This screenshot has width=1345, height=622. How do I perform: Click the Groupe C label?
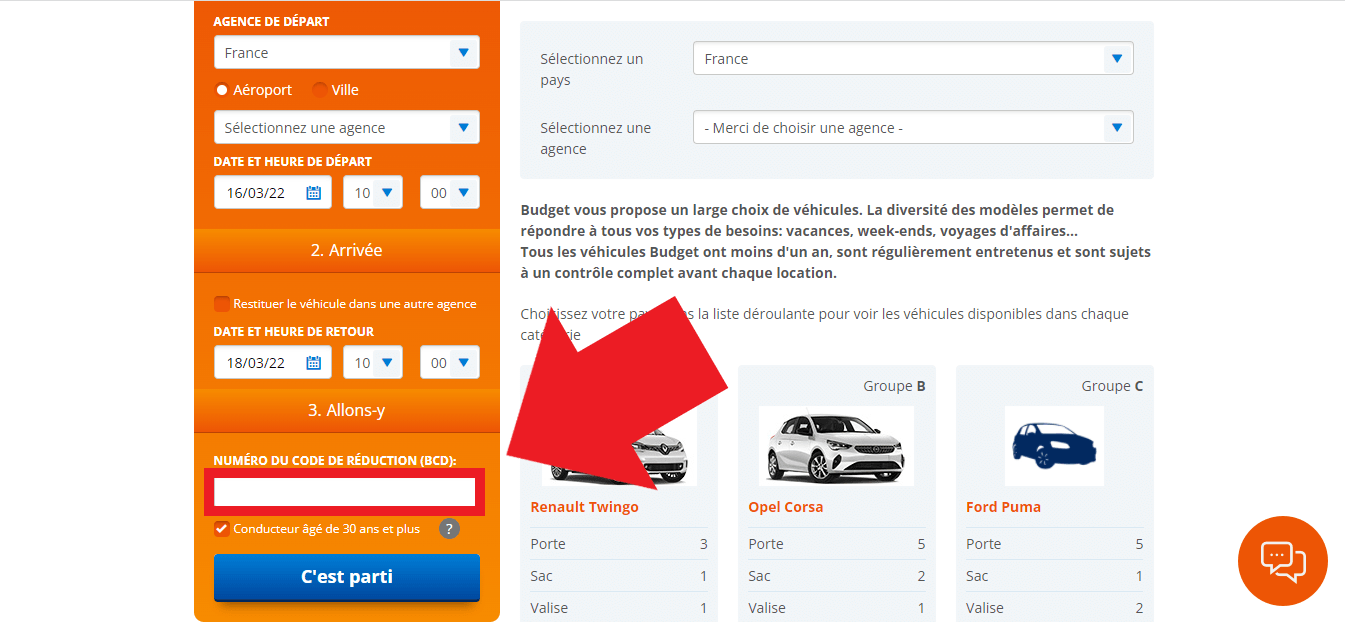(1112, 386)
